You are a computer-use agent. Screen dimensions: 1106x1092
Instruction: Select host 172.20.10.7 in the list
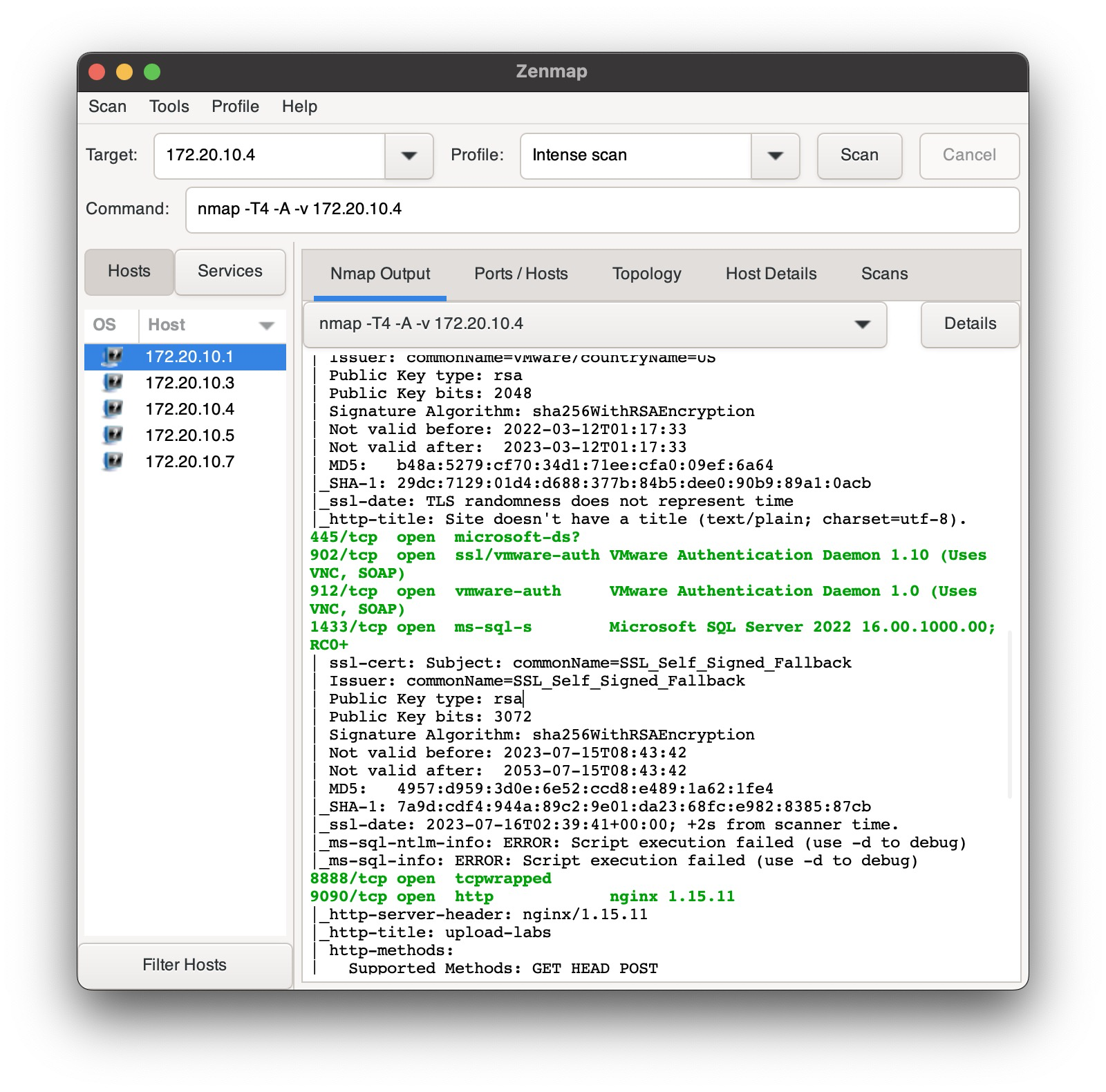(185, 462)
